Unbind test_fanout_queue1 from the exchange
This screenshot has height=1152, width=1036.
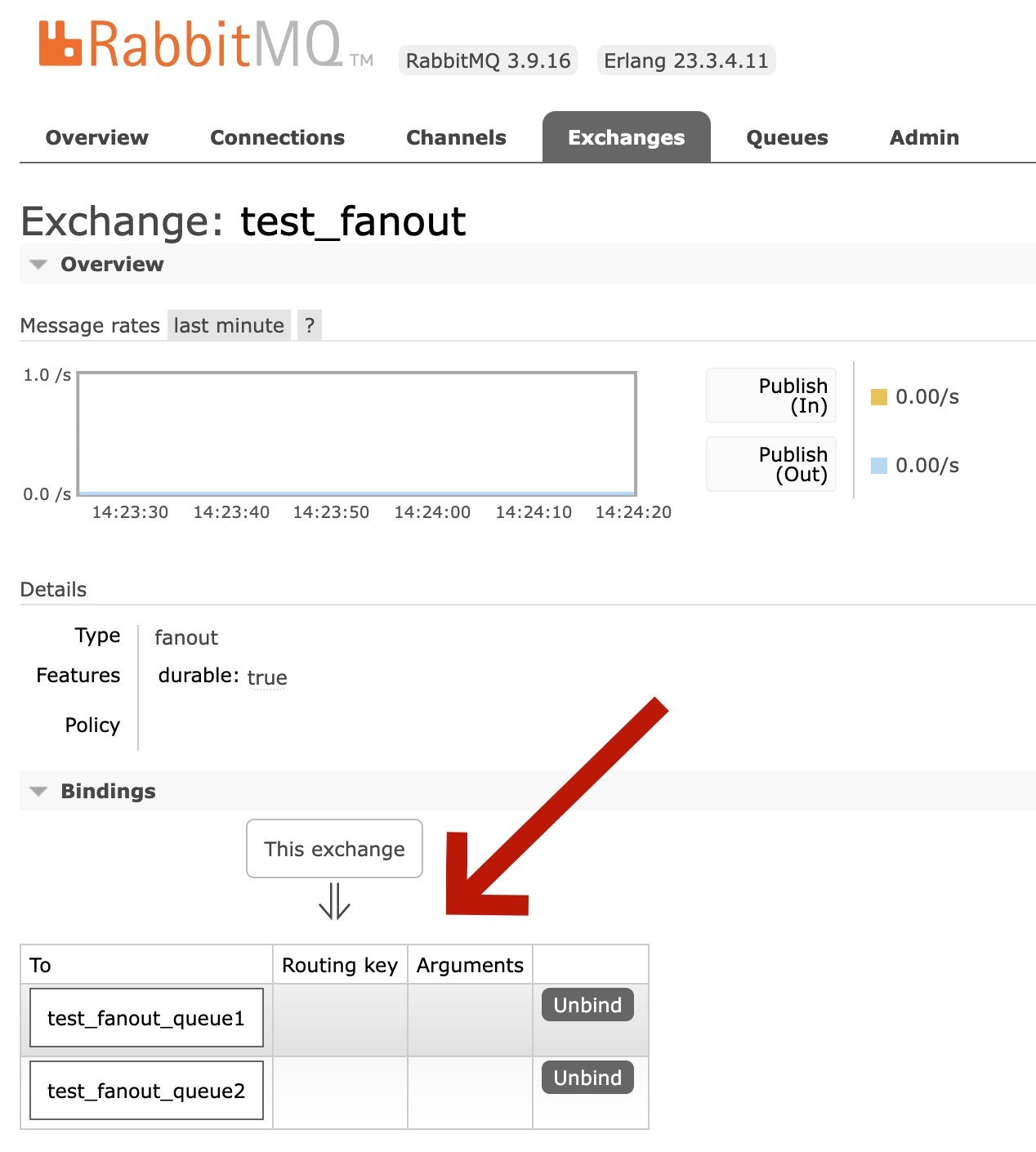coord(587,1005)
